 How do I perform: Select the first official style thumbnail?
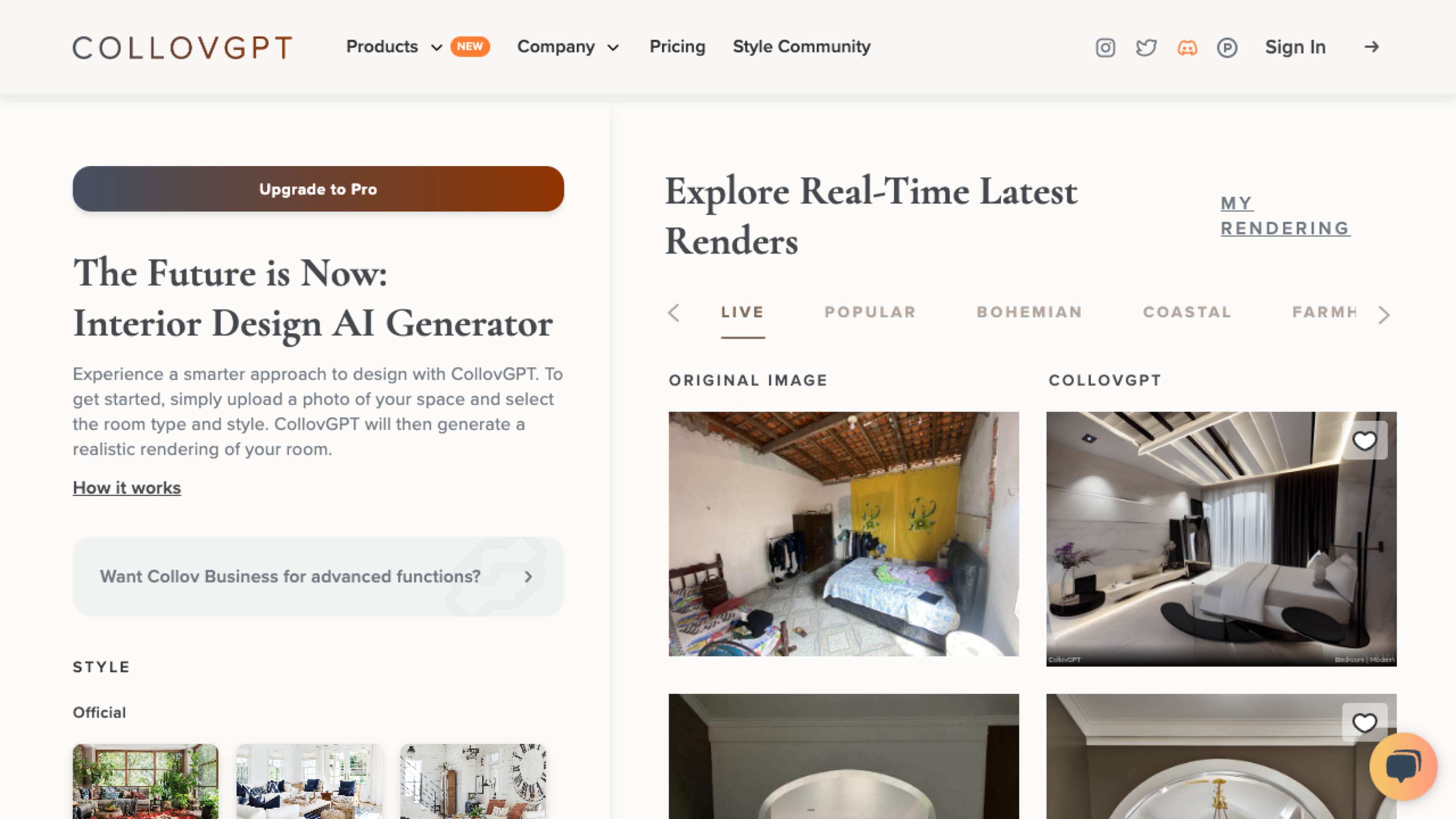[x=145, y=781]
